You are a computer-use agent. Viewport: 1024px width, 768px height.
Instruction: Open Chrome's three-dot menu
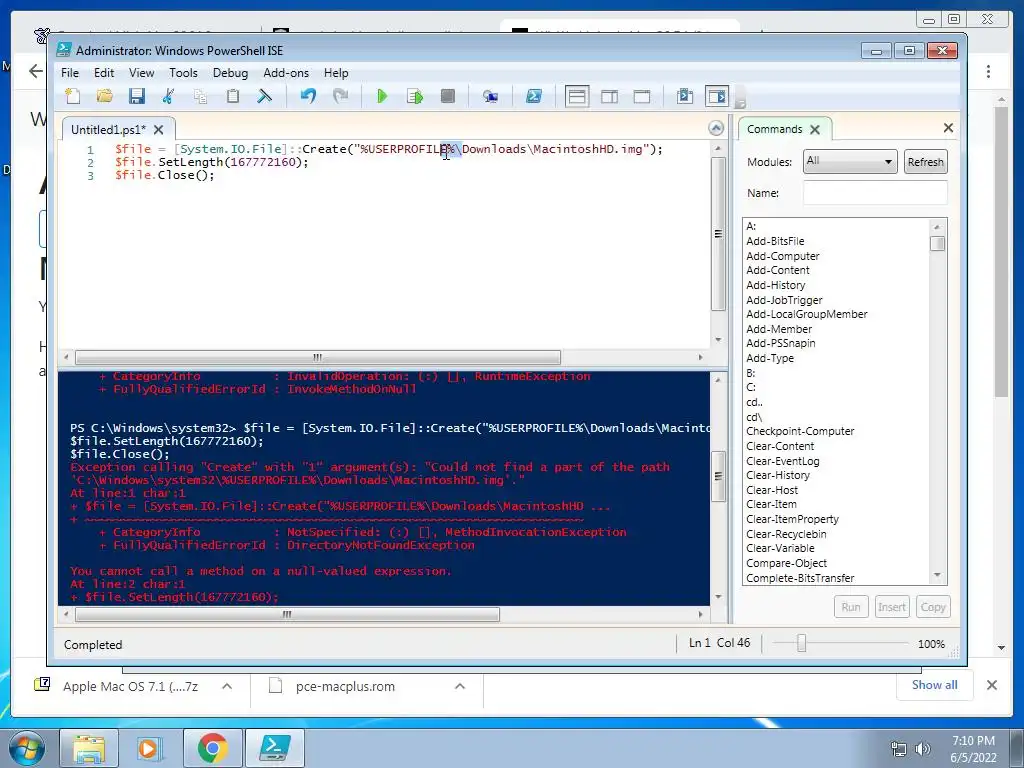pos(988,71)
